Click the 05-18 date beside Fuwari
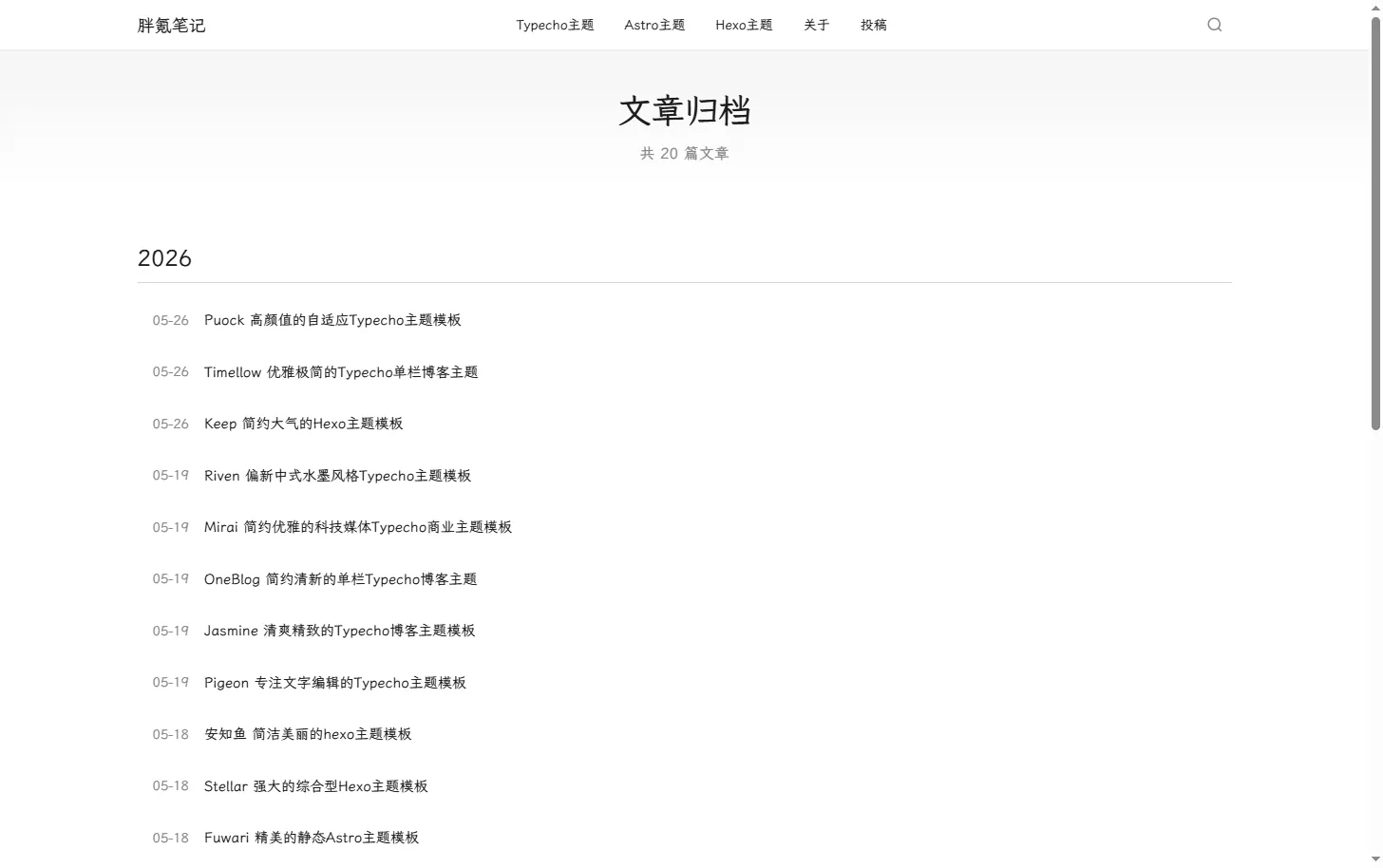This screenshot has height=868, width=1383. click(x=171, y=839)
